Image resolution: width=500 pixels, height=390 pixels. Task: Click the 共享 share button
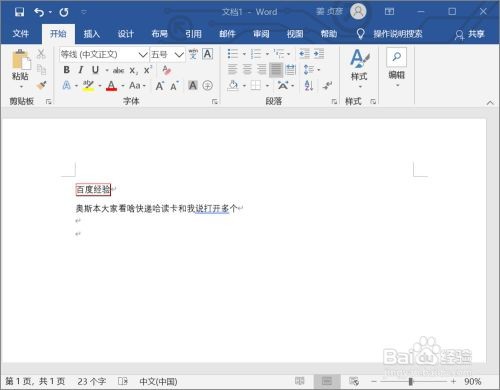point(470,34)
